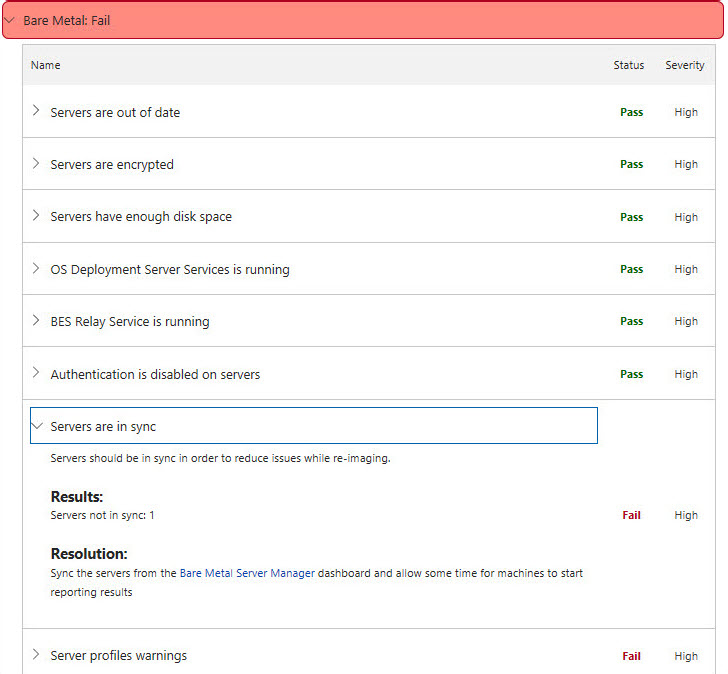The width and height of the screenshot is (728, 674).
Task: Click High severity for BES Relay Service
Action: [x=686, y=321]
